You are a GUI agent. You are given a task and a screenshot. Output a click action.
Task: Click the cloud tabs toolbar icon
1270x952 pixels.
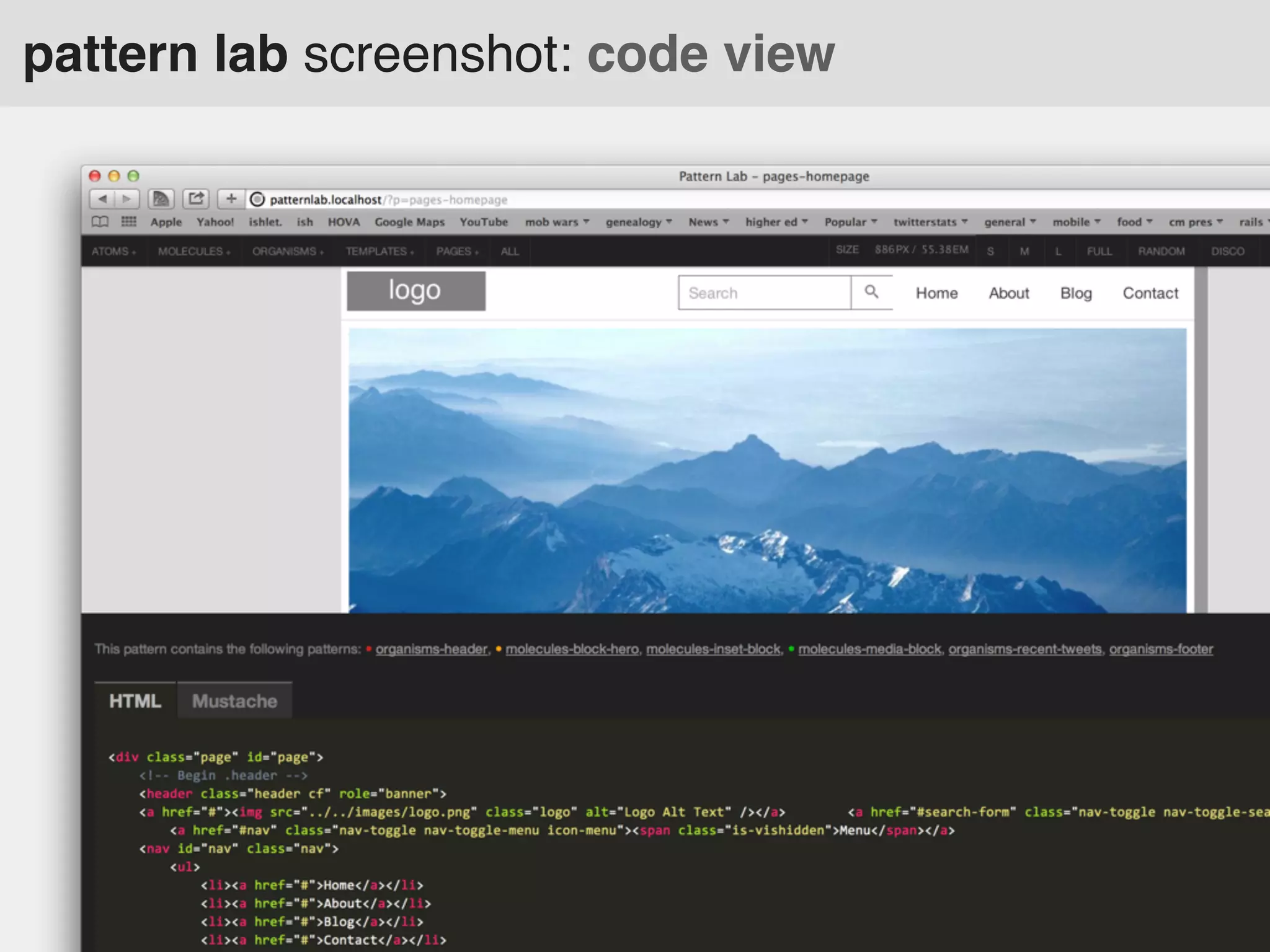click(x=161, y=199)
